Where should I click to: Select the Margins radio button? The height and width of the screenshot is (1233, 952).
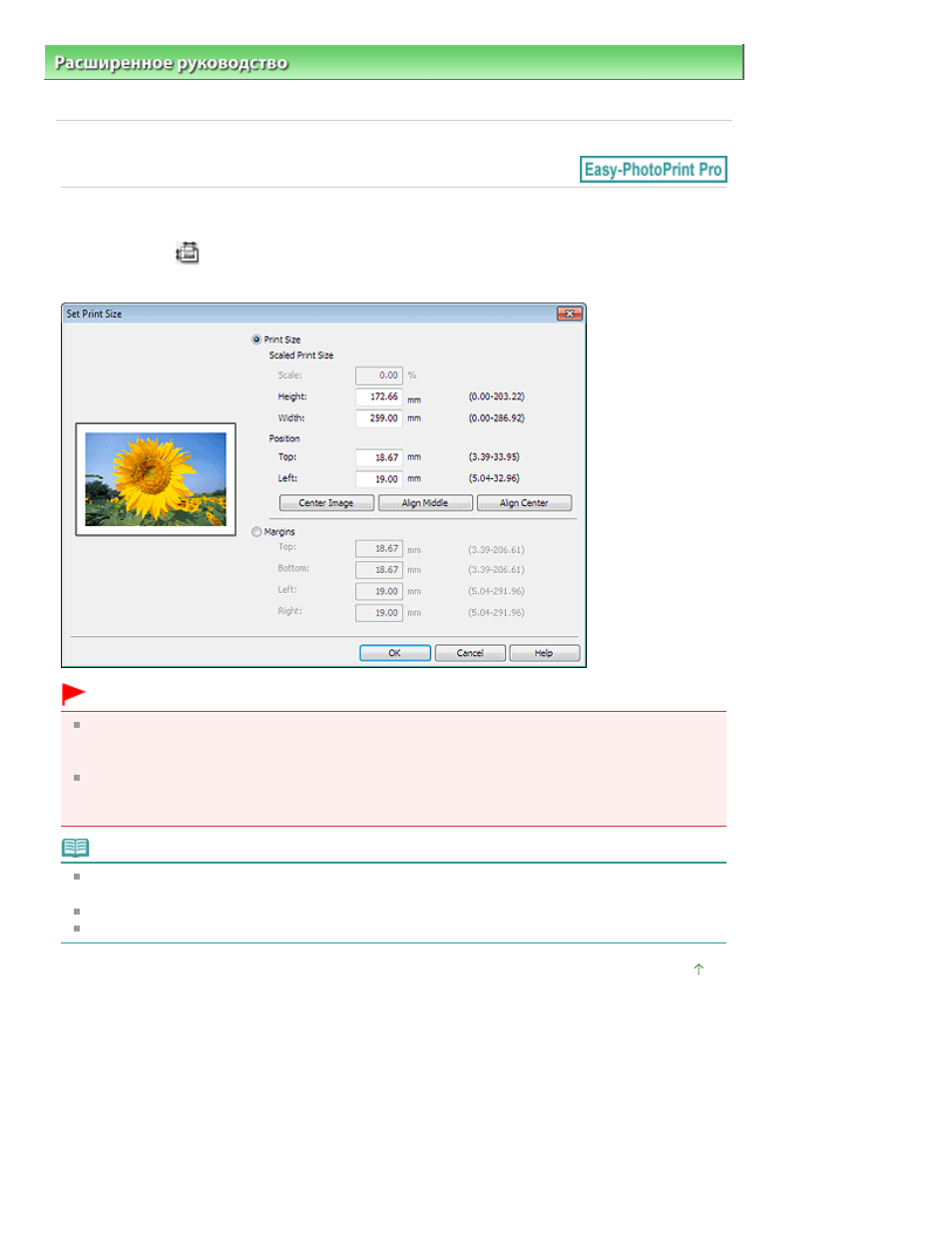(x=256, y=532)
